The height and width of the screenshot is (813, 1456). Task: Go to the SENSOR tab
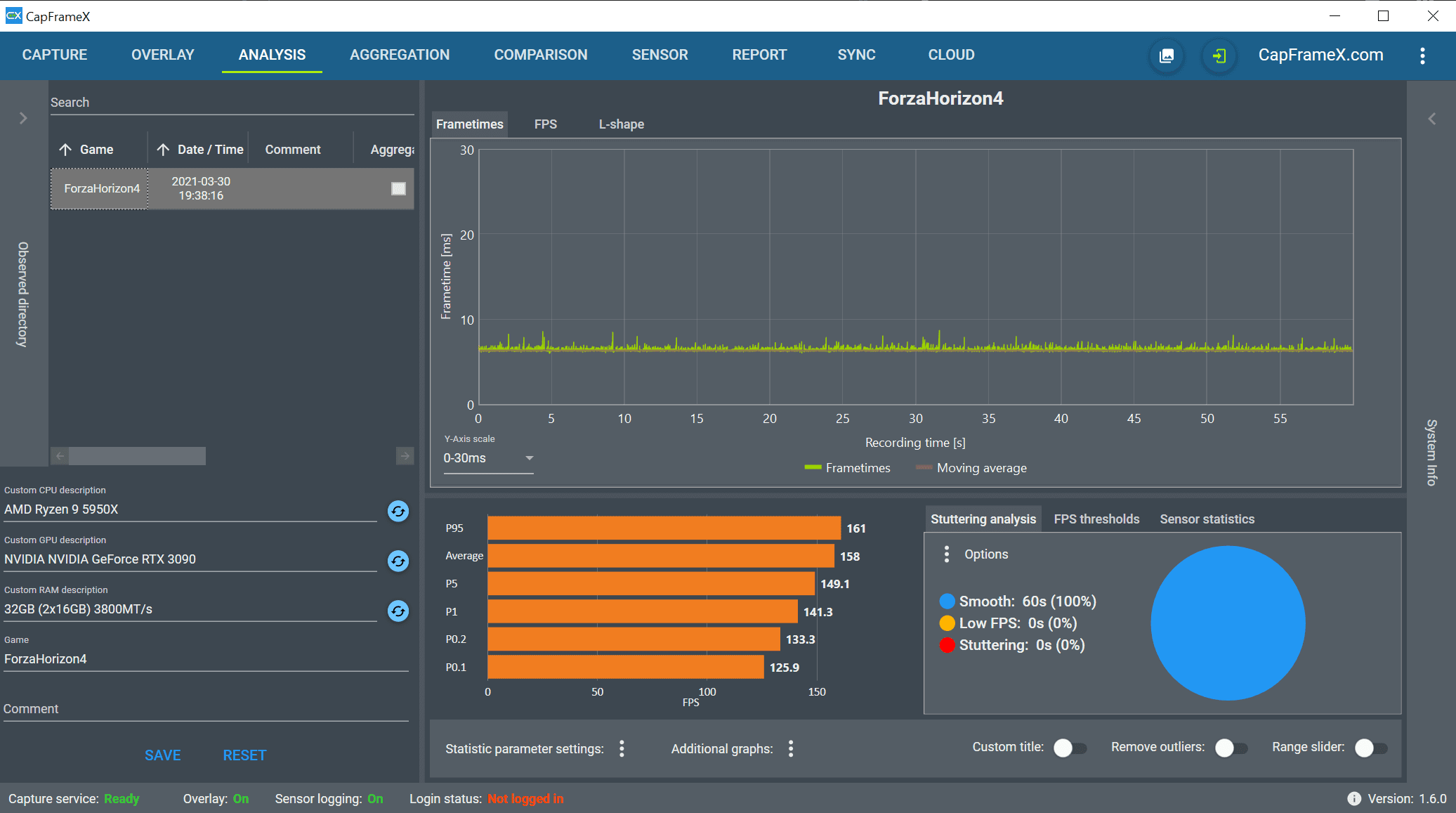click(660, 55)
